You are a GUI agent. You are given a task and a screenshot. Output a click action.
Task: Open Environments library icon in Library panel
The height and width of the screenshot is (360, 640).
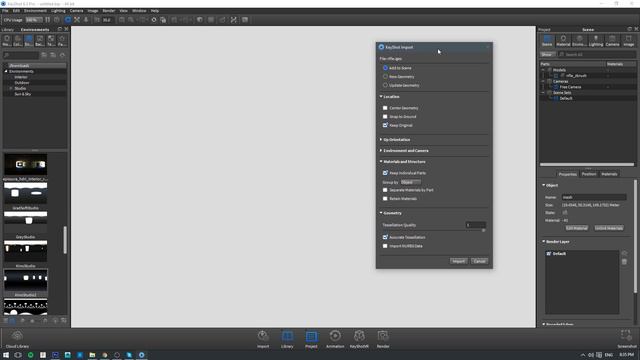29,40
